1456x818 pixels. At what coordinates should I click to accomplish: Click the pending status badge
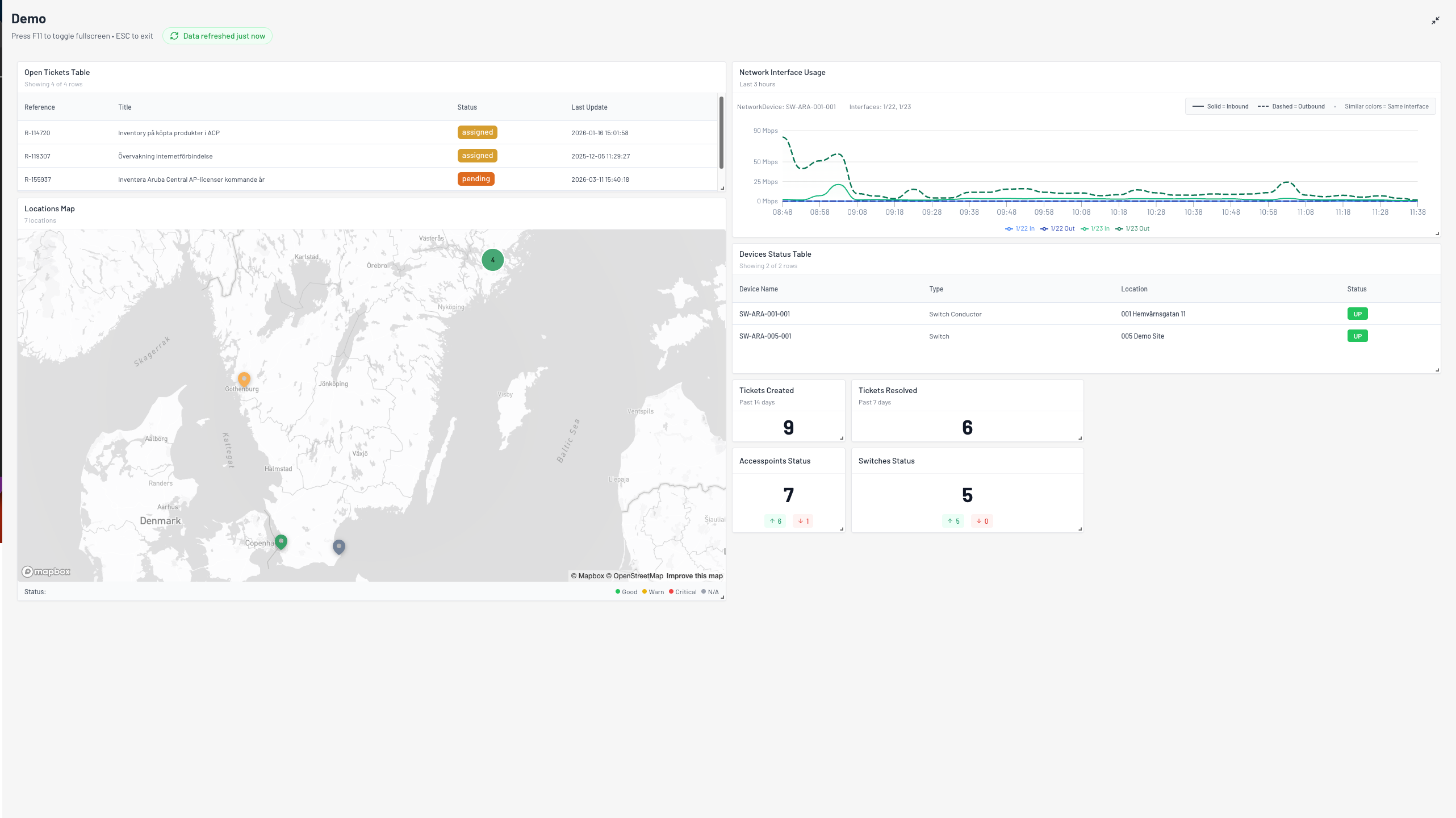point(476,179)
